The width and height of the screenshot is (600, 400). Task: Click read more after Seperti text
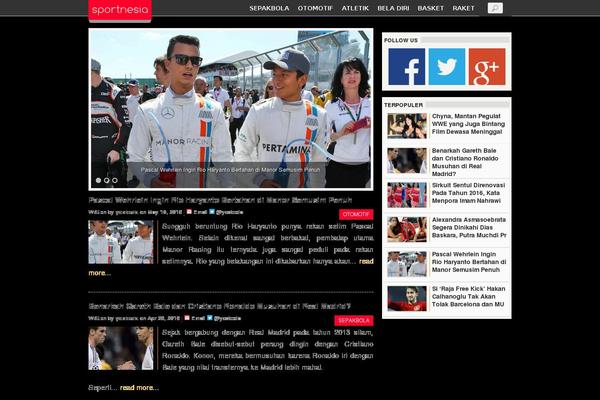click(139, 388)
